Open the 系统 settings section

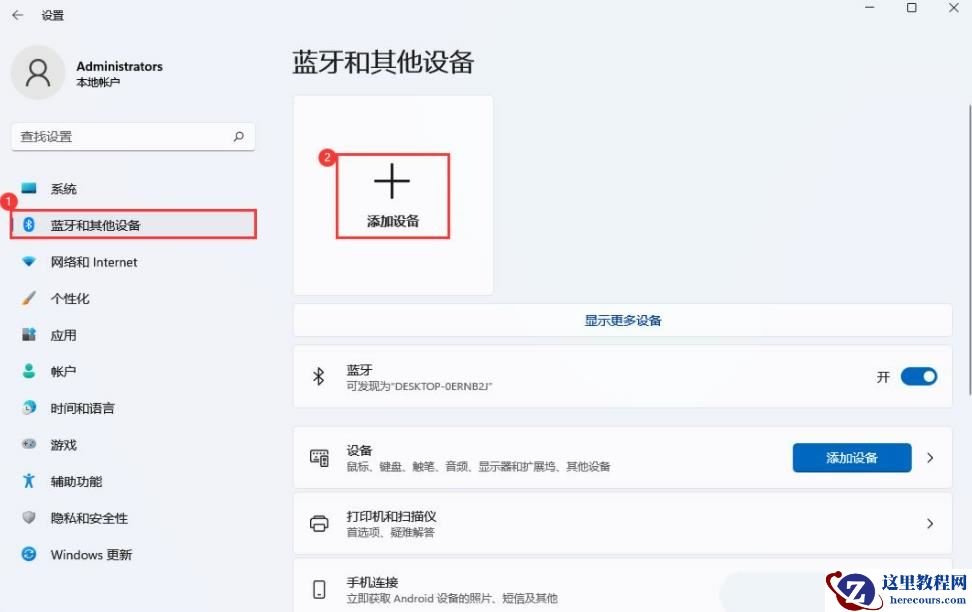pos(64,188)
